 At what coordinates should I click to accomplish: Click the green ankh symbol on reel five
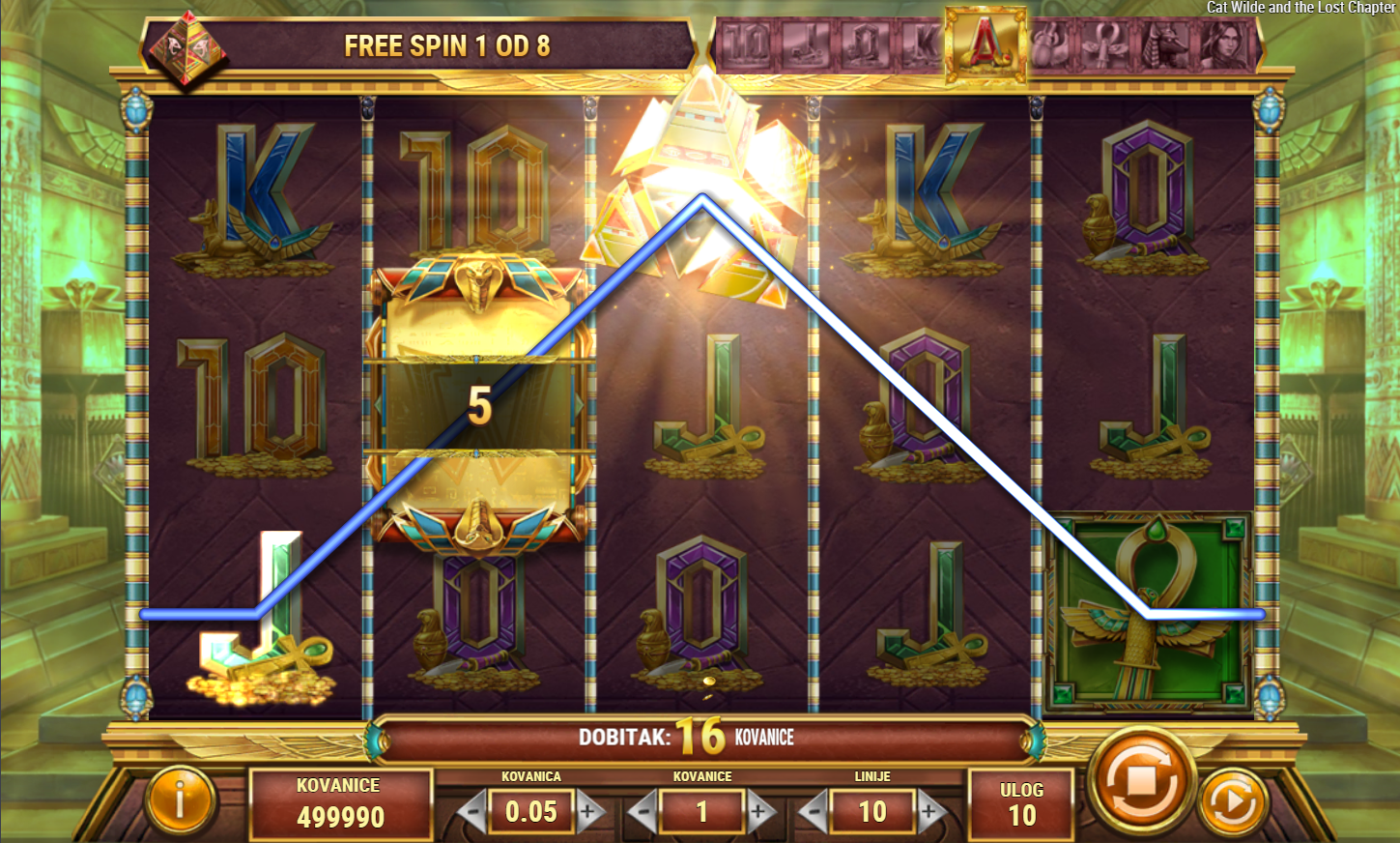(x=1149, y=612)
